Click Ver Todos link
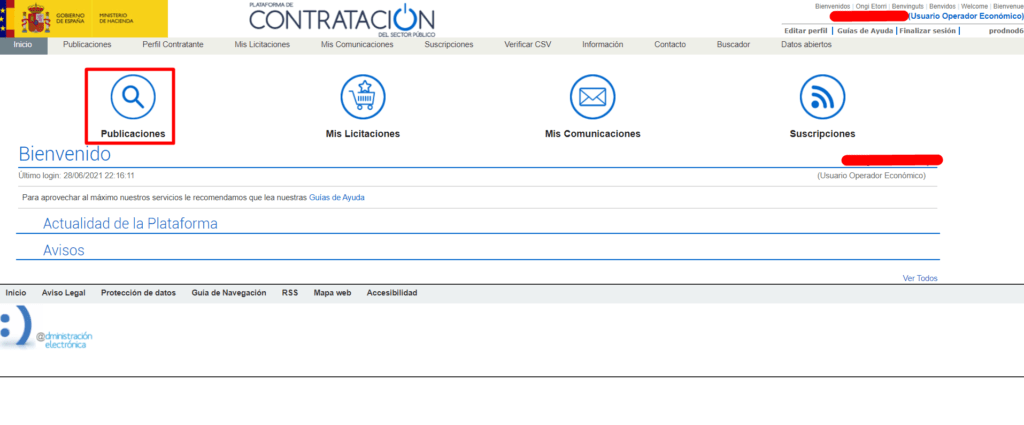1024x425 pixels. [x=920, y=278]
